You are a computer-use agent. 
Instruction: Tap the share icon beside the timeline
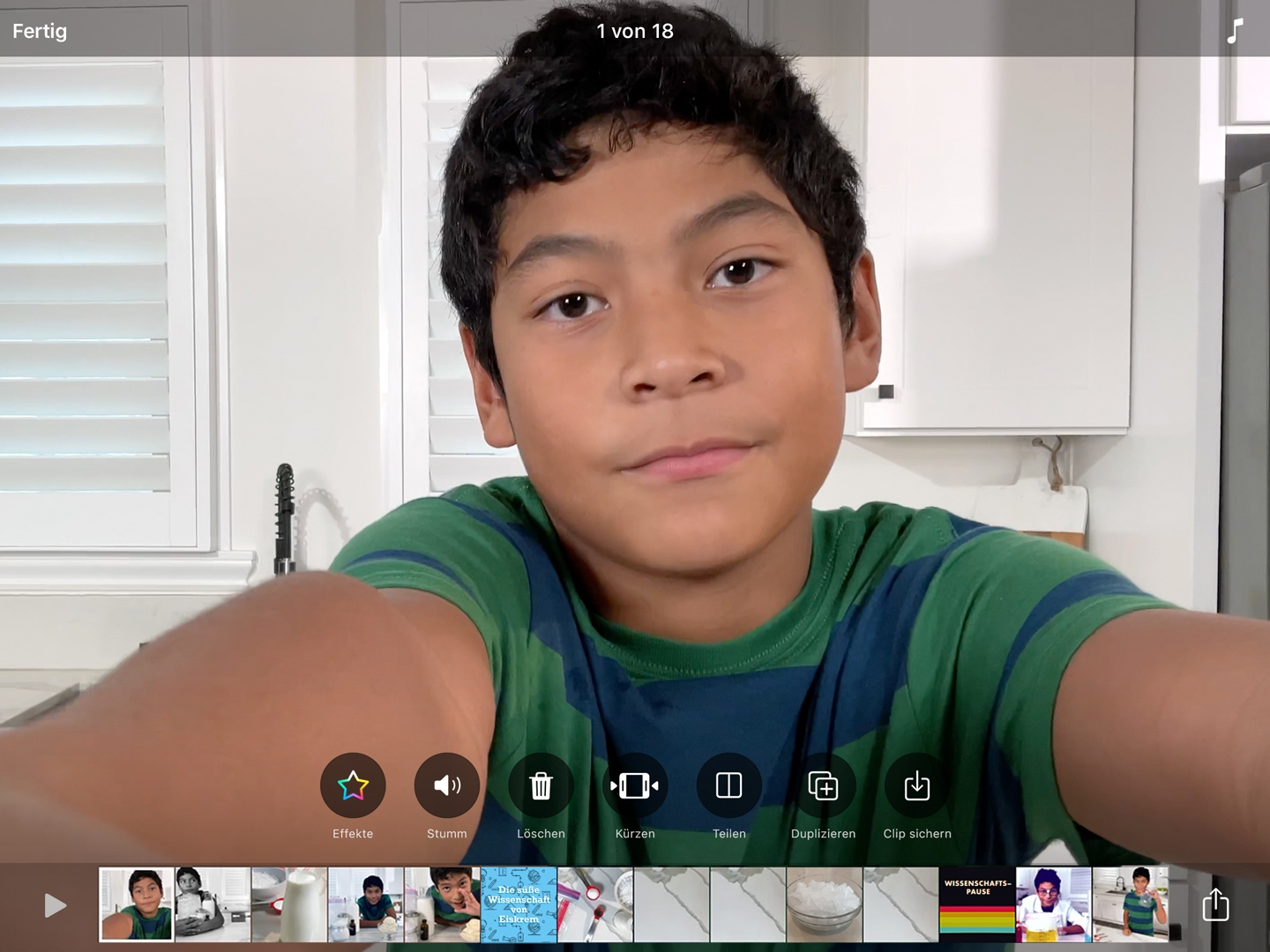(x=1215, y=904)
